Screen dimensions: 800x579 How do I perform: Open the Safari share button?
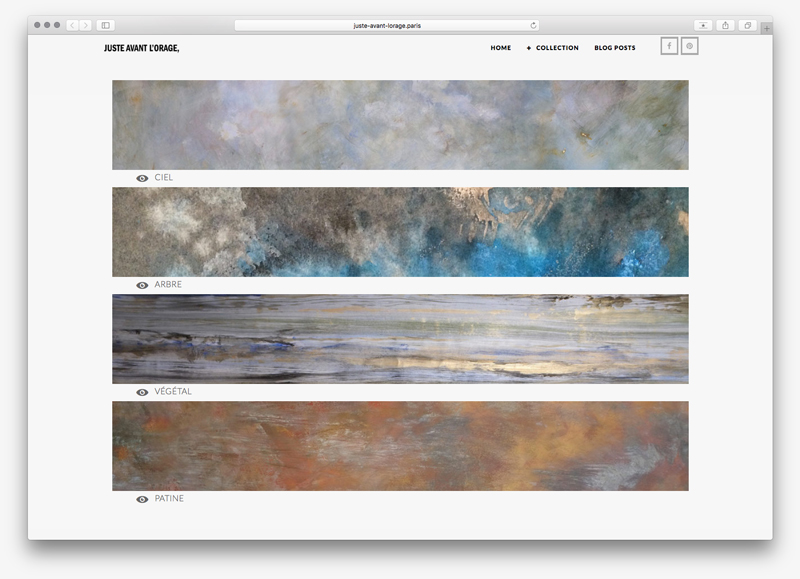point(726,26)
